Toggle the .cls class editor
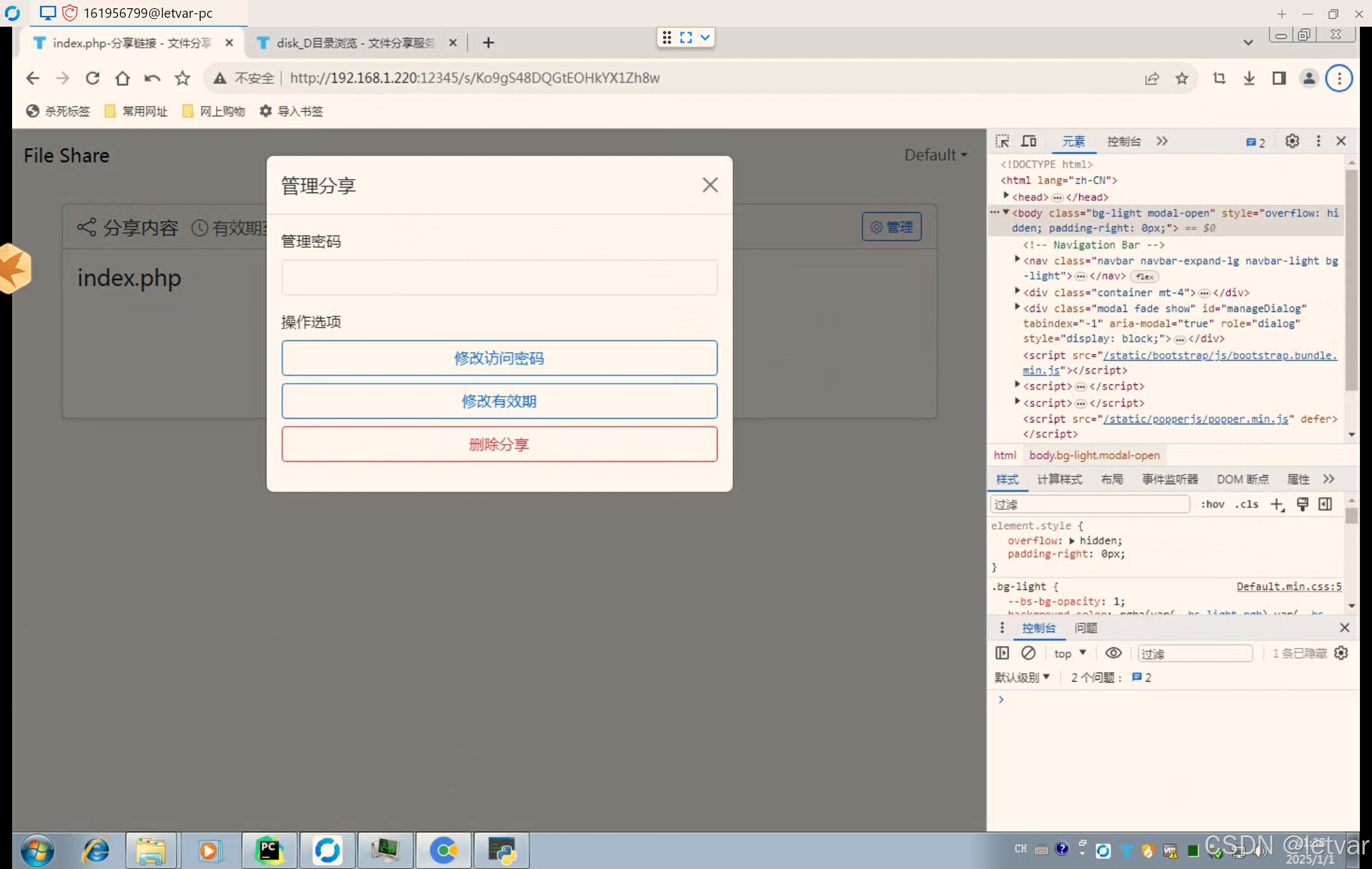 [x=1246, y=504]
